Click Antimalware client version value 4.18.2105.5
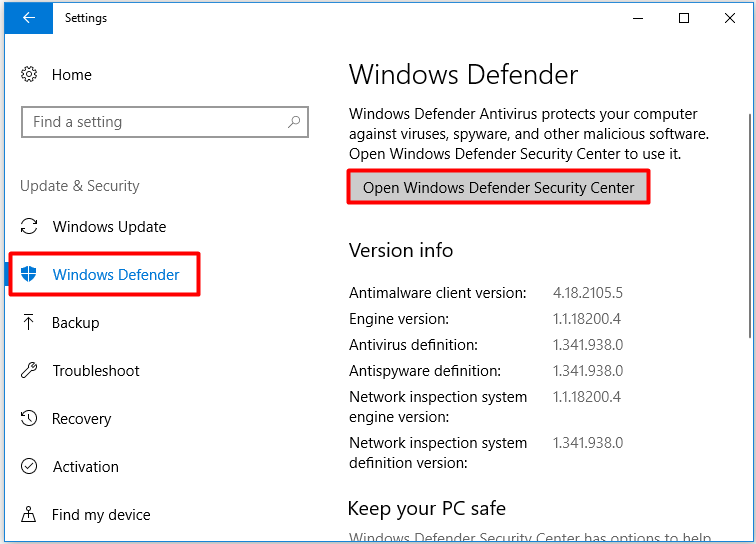756x544 pixels. coord(588,293)
